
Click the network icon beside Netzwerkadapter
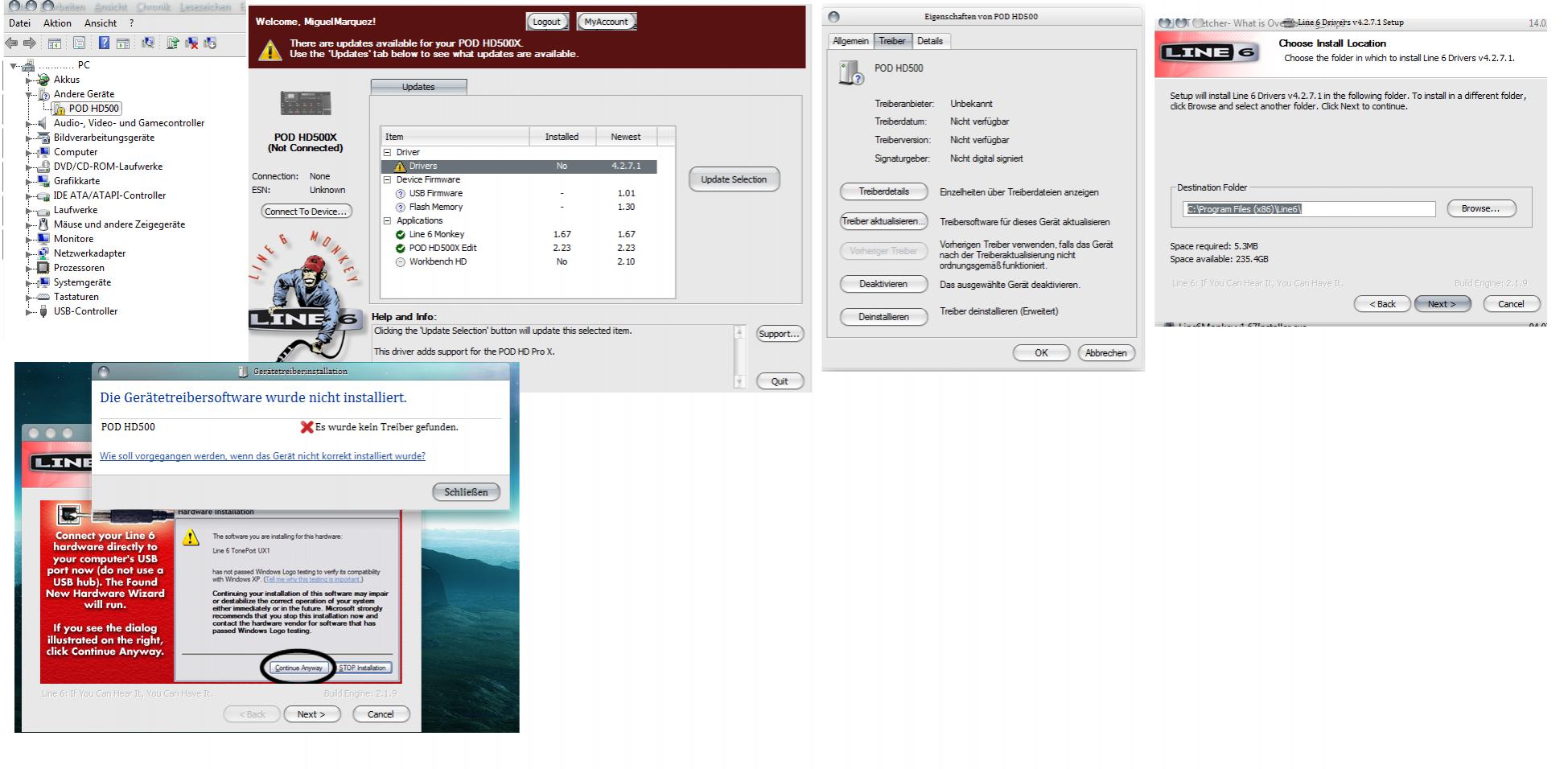(x=43, y=253)
